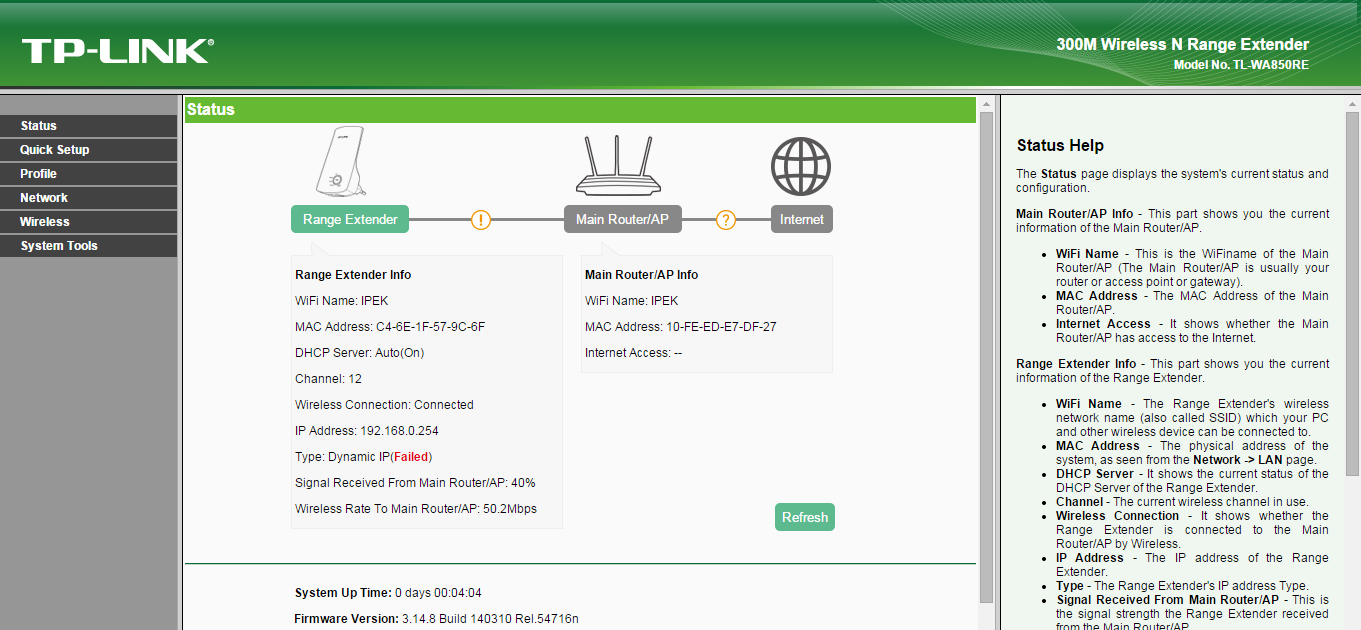Click the router WiFi Name: IPEK line

pyautogui.click(x=631, y=301)
